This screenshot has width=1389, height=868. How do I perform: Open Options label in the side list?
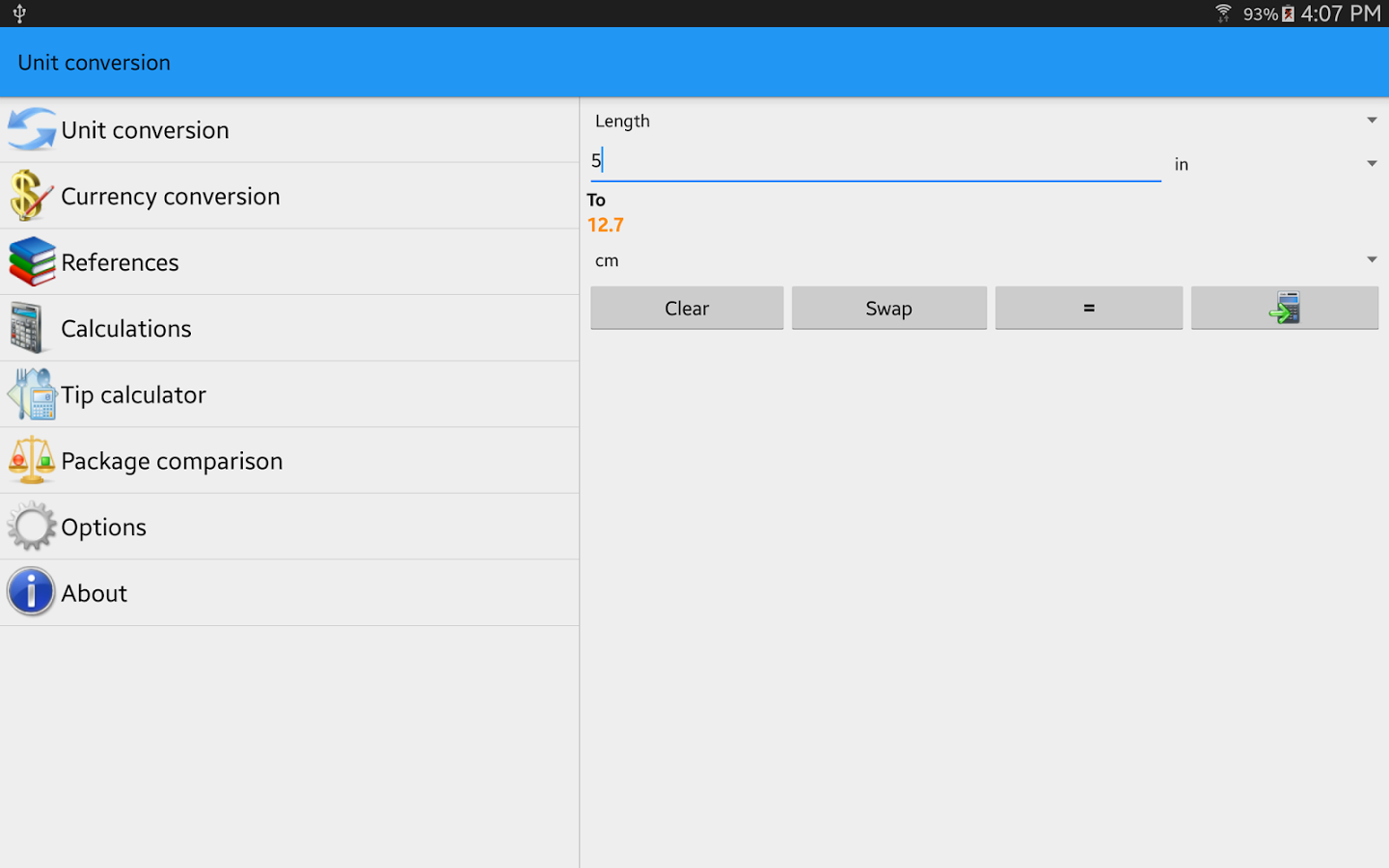(x=104, y=527)
